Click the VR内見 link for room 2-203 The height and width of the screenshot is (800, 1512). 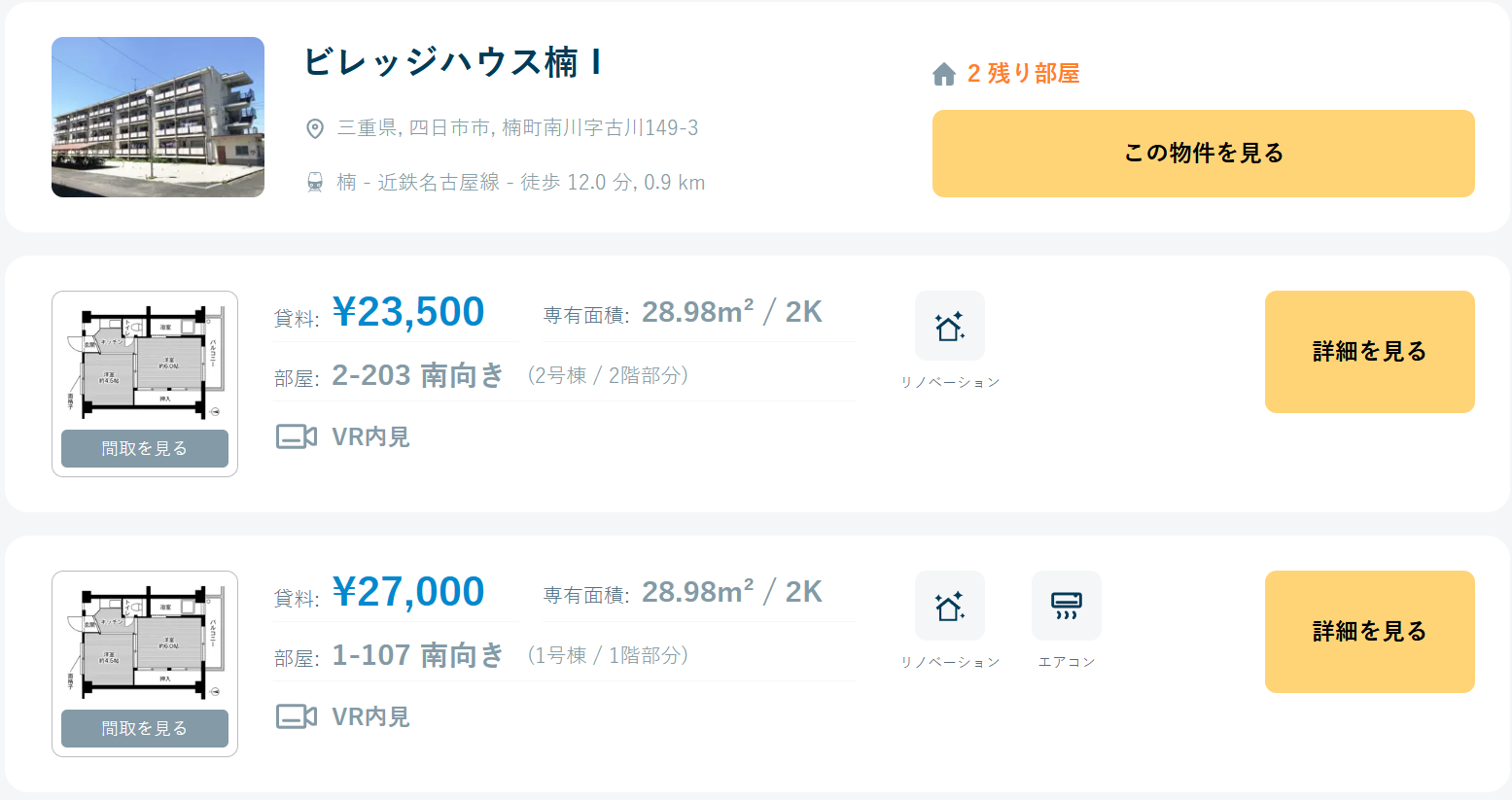pos(370,437)
